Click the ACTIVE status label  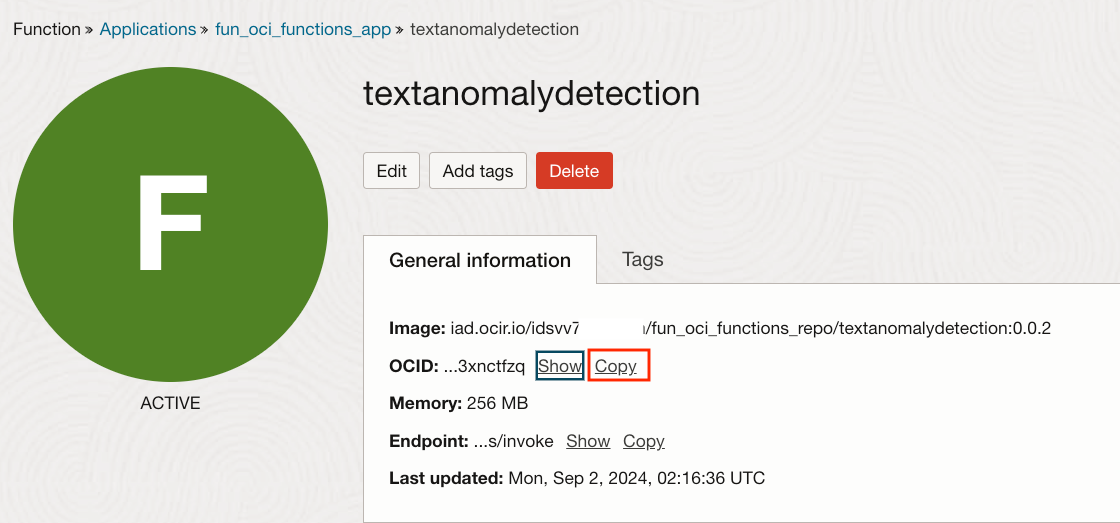click(x=170, y=404)
